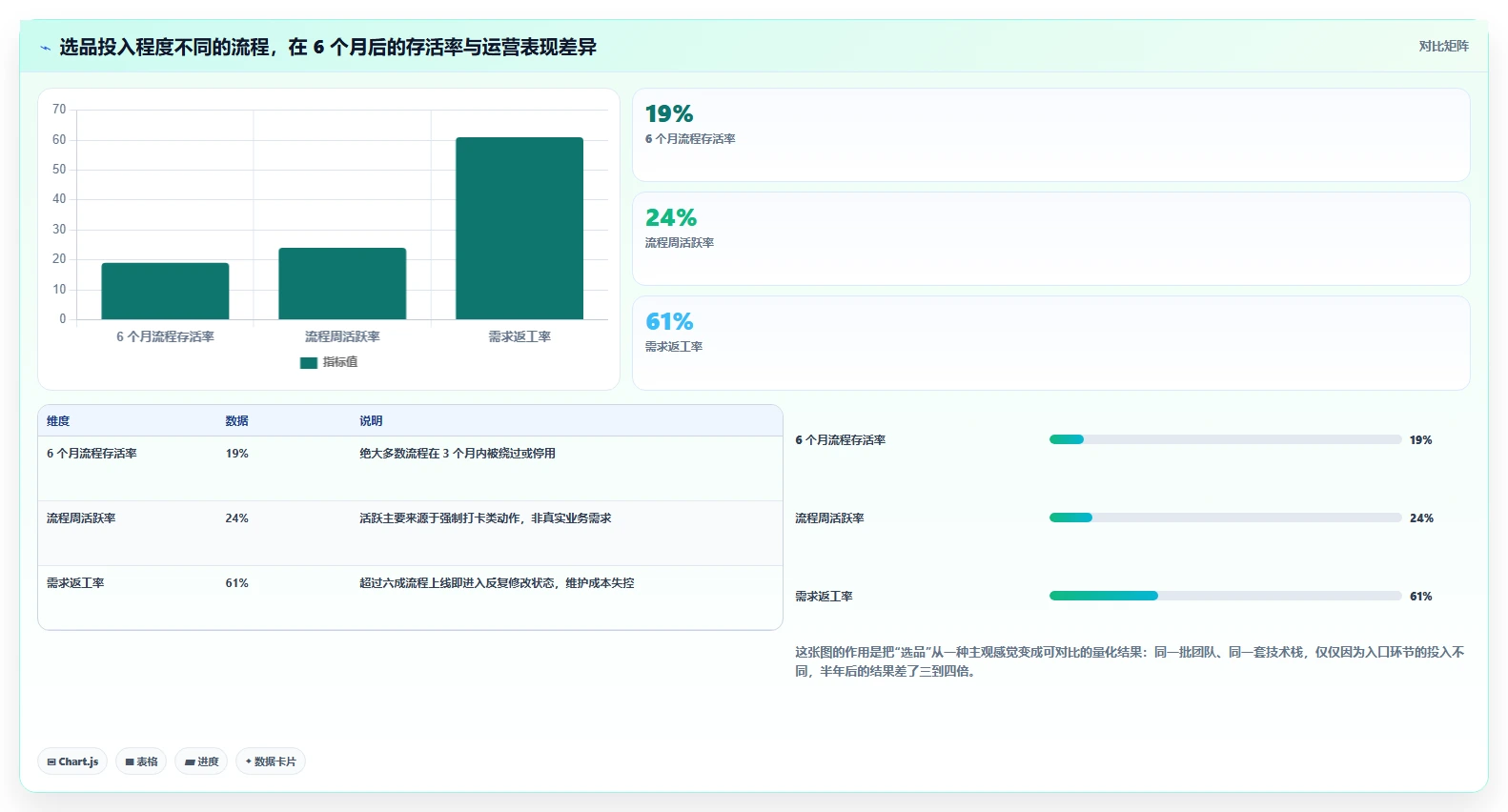Image resolution: width=1508 pixels, height=812 pixels.
Task: Click description about 强制打卡类动作
Action: (x=485, y=518)
